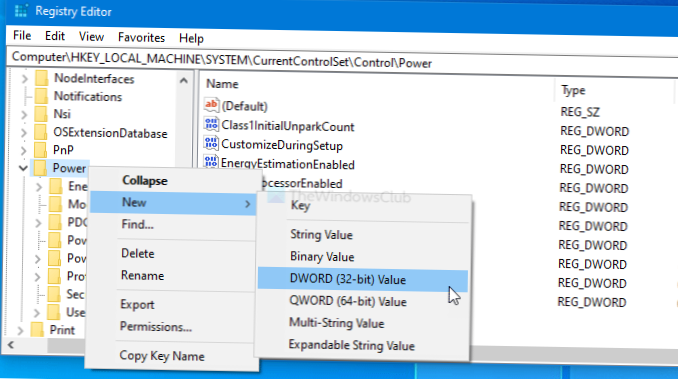Viewport: 678px width, 379px height.
Task: Click the folder icon of the Sec subkey
Action: coord(54,294)
